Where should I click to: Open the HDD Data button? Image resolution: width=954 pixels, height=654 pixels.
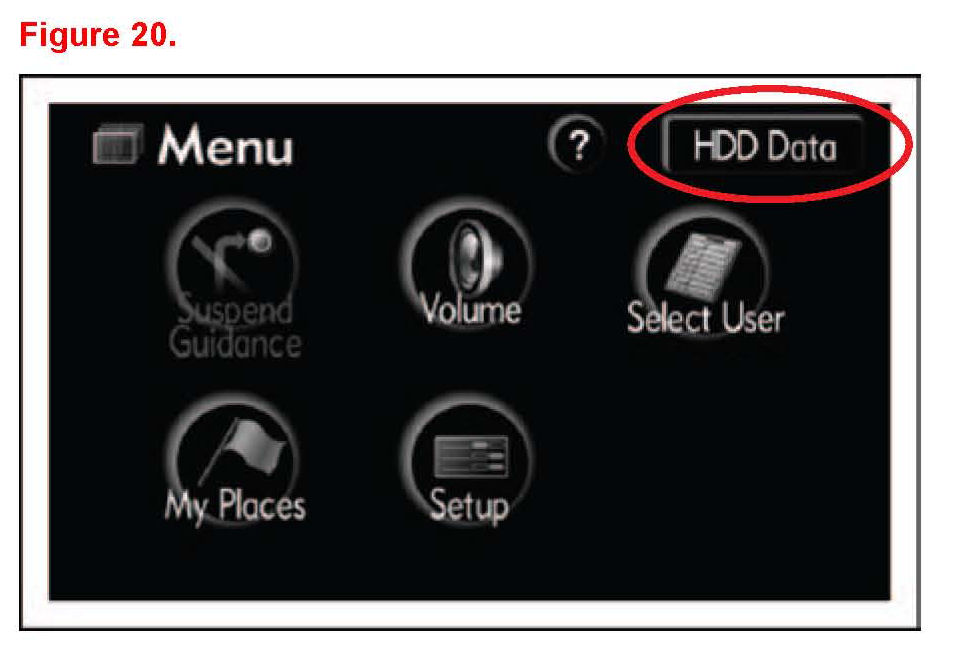tap(765, 146)
